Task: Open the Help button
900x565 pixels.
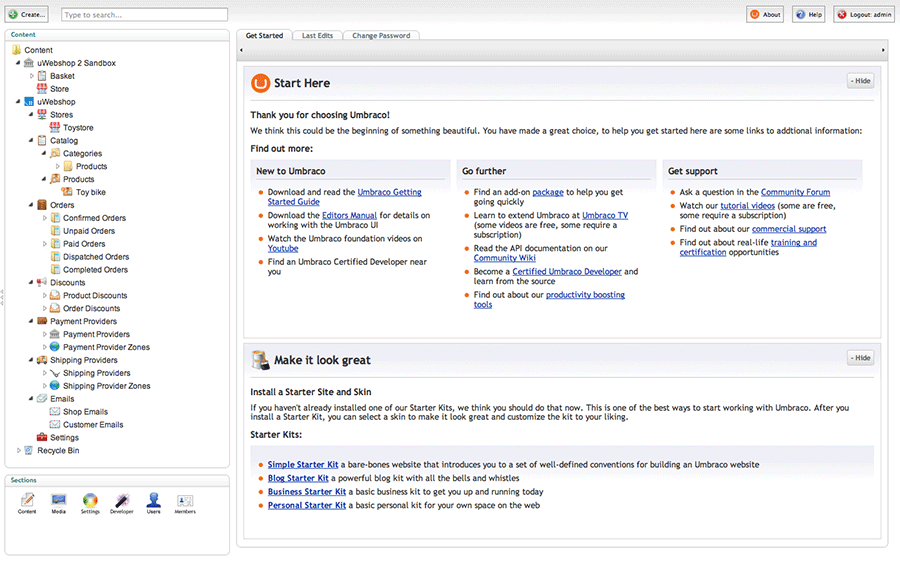Action: point(809,14)
